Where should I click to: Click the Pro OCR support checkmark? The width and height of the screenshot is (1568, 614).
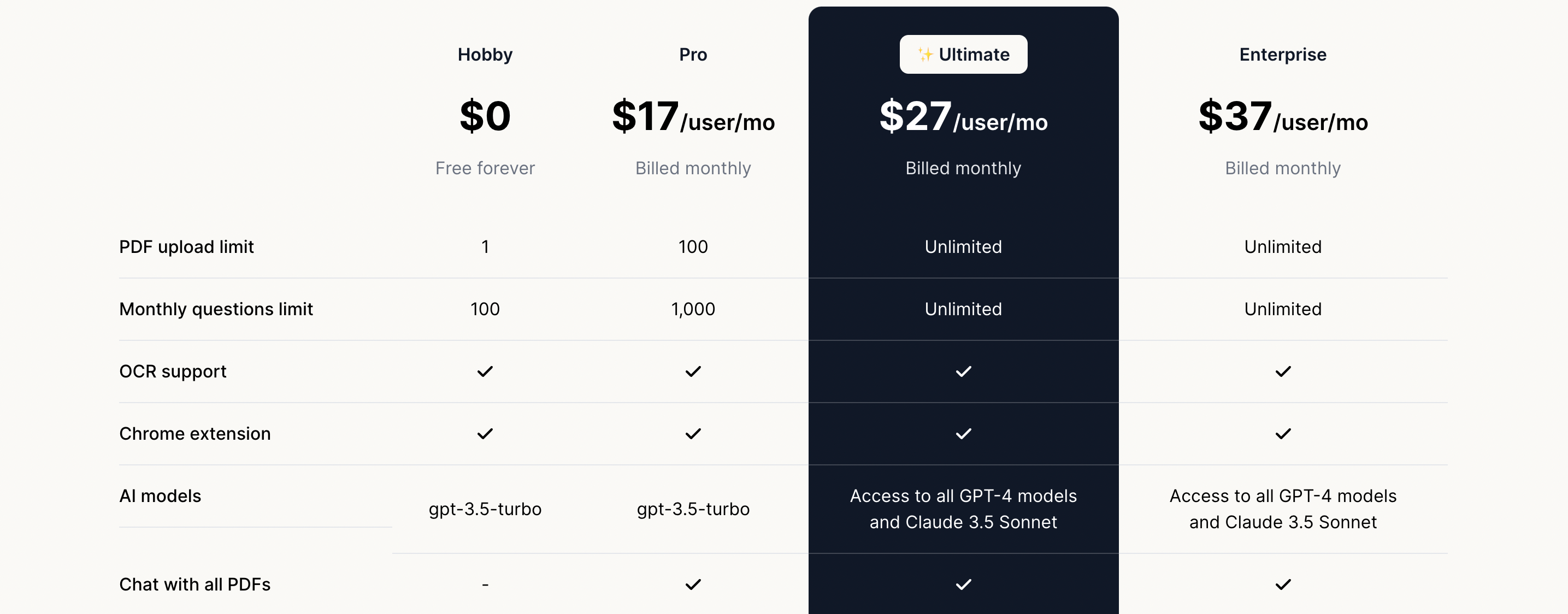coord(693,371)
